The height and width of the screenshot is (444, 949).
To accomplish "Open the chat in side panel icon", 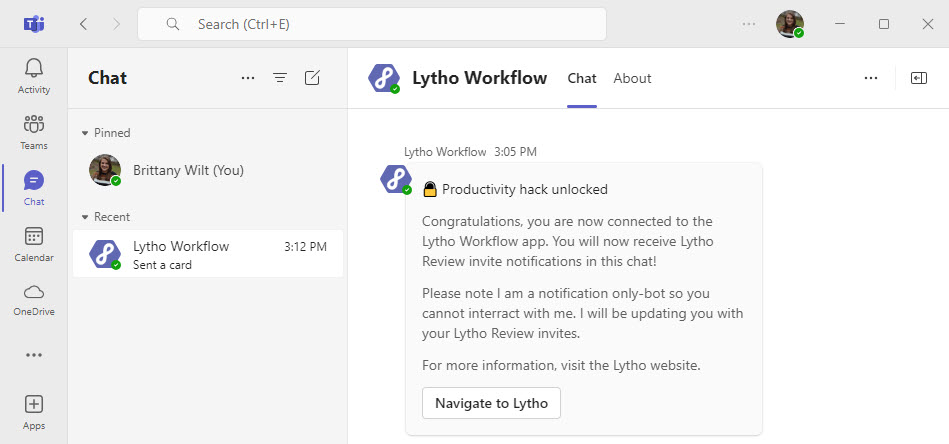I will 919,78.
